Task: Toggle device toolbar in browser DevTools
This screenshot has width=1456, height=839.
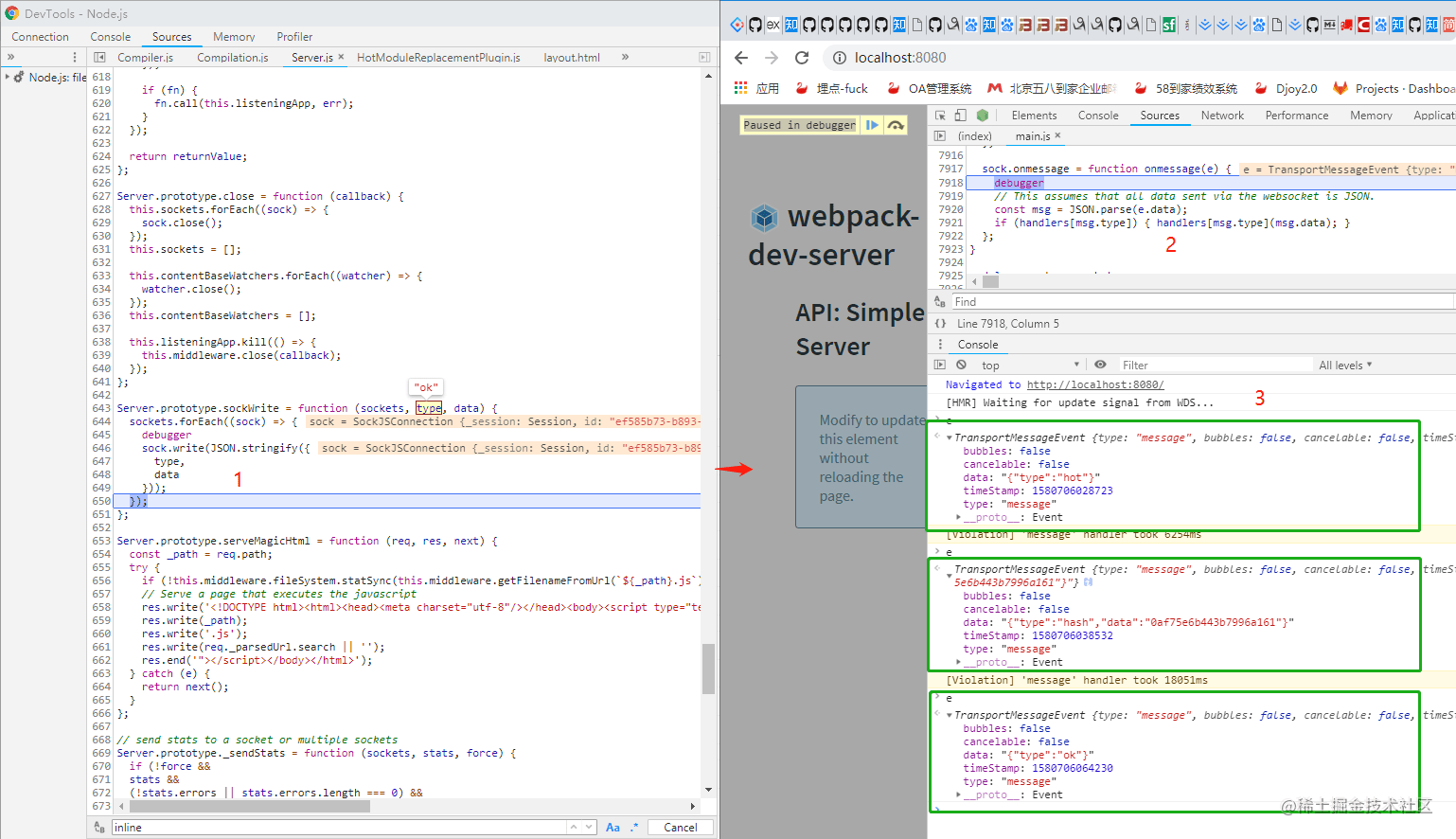Action: coord(961,116)
